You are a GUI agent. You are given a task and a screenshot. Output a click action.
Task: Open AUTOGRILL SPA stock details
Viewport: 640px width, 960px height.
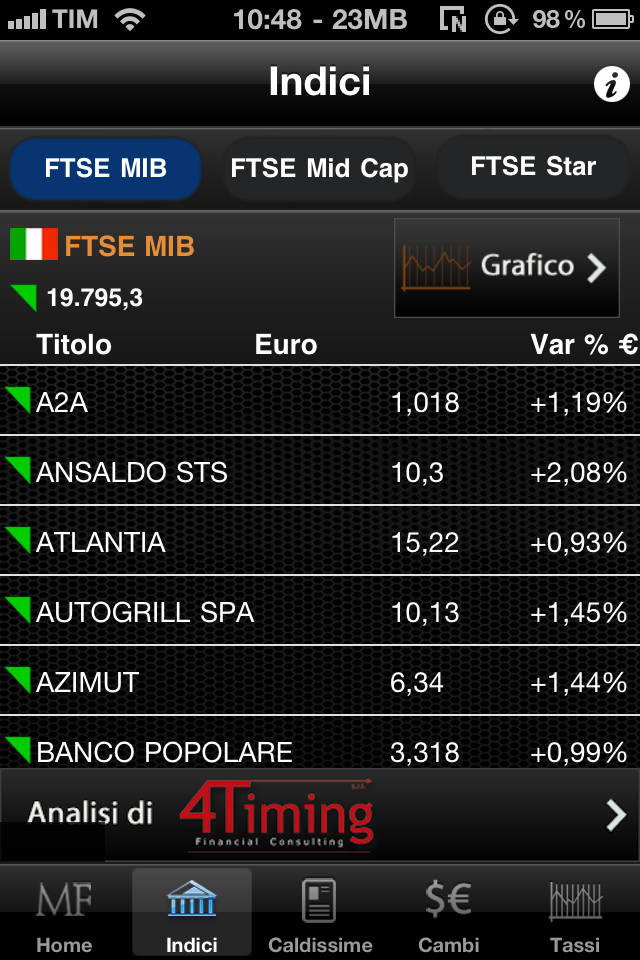point(320,612)
